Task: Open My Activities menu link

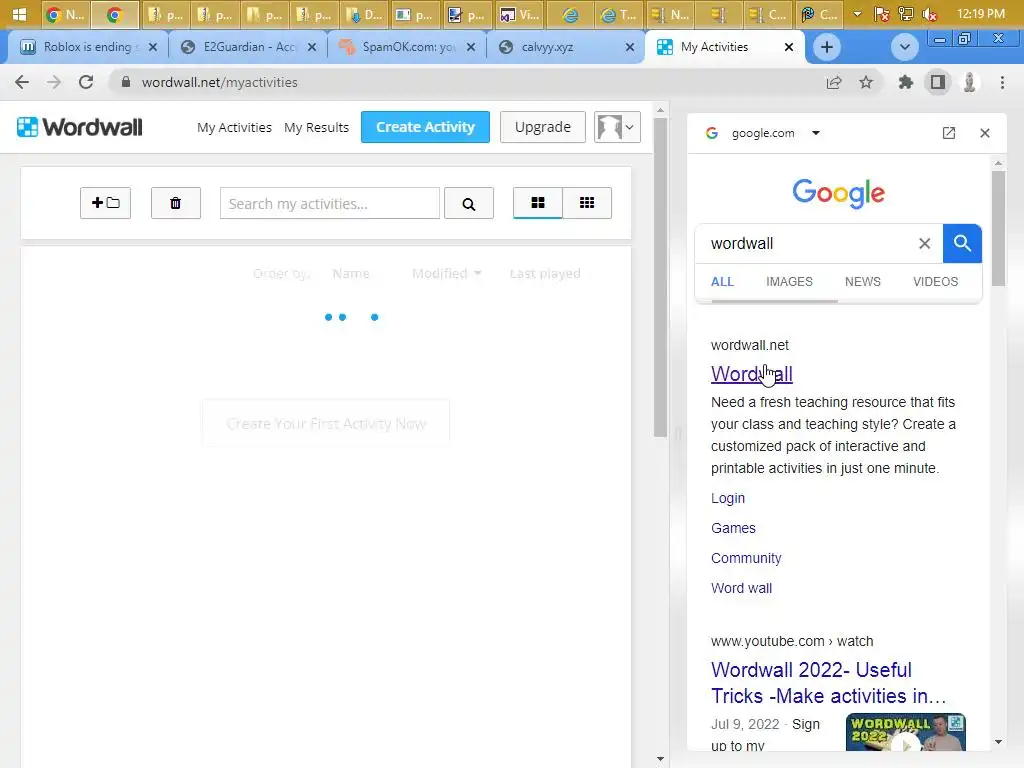Action: [x=234, y=127]
